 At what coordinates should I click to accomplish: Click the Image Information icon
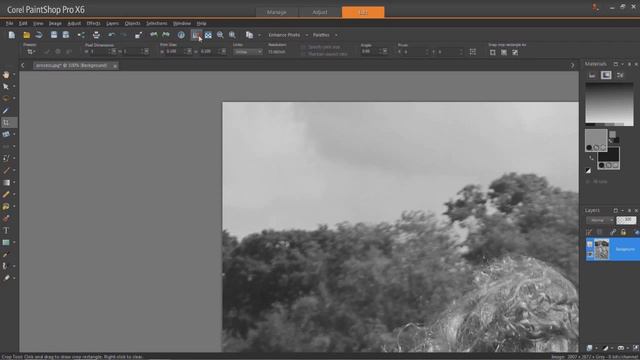point(181,35)
